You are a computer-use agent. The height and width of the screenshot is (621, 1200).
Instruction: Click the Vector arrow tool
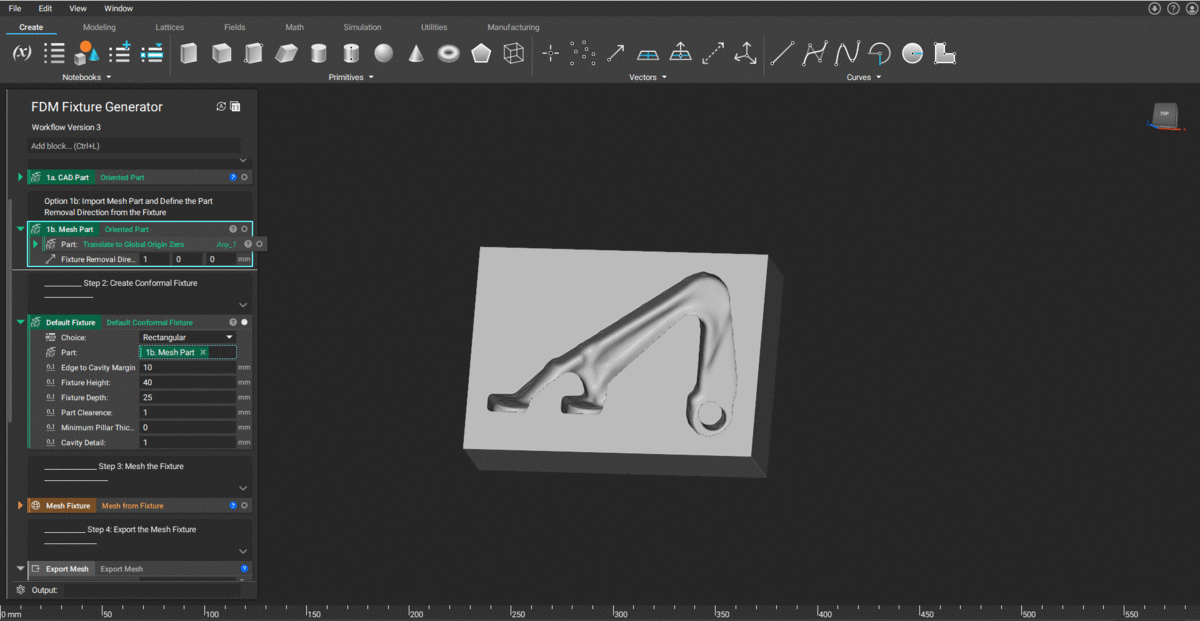tap(616, 53)
